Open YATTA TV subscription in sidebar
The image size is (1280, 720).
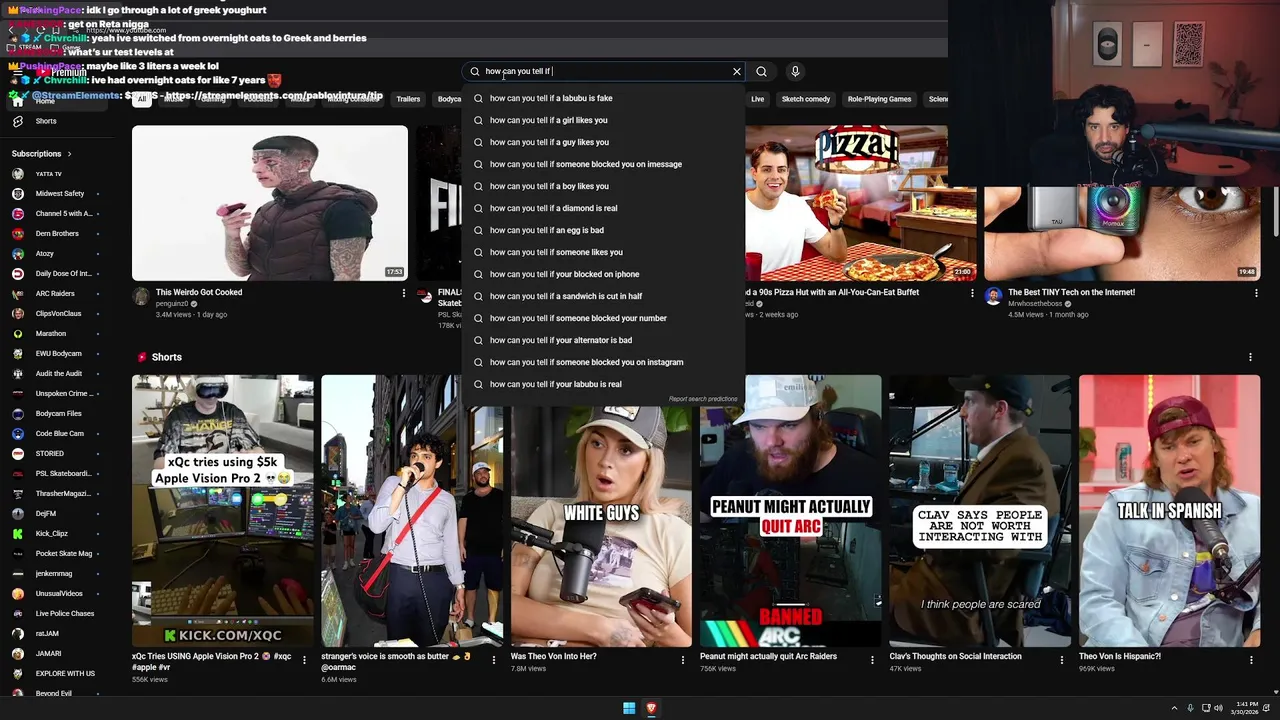[56, 174]
